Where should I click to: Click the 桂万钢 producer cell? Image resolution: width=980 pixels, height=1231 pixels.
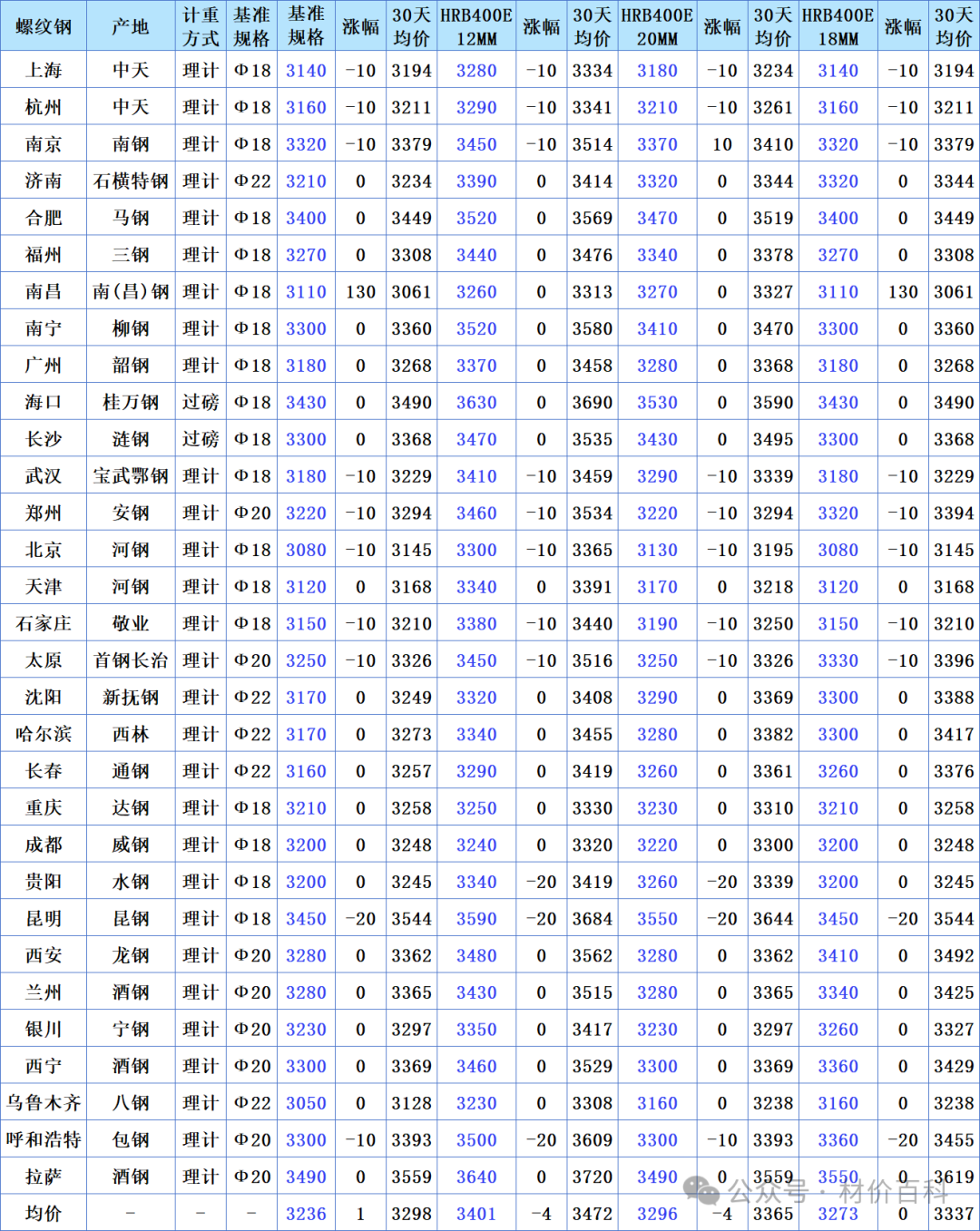131,402
